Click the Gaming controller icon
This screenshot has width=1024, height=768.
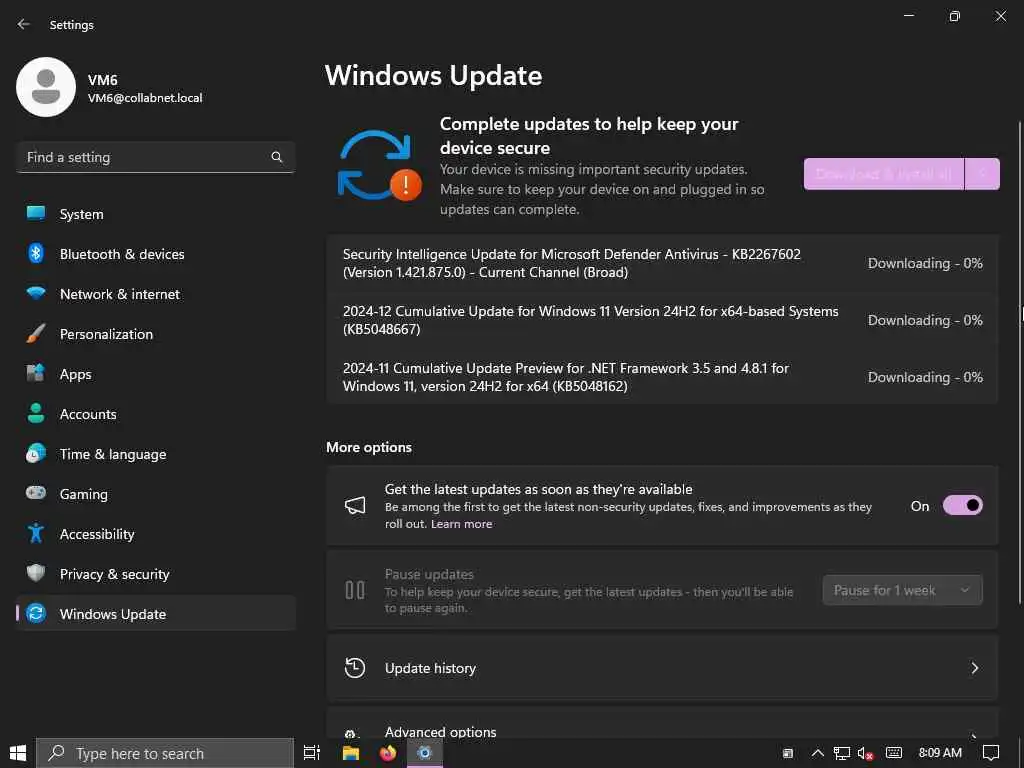click(36, 493)
